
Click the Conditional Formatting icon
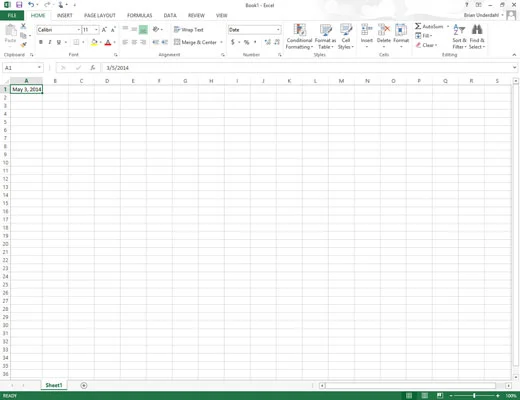pos(299,30)
